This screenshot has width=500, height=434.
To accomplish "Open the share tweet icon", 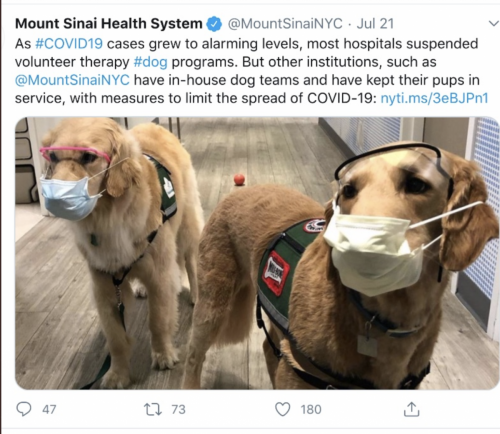I will (411, 409).
